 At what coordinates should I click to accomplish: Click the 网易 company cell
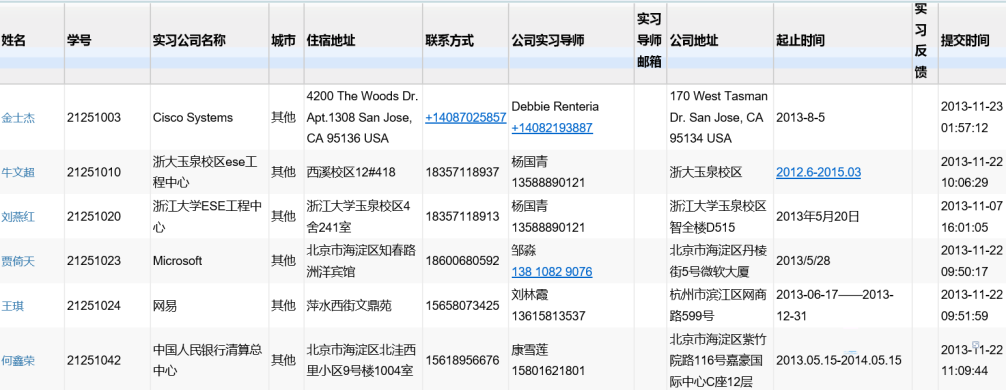pos(165,306)
